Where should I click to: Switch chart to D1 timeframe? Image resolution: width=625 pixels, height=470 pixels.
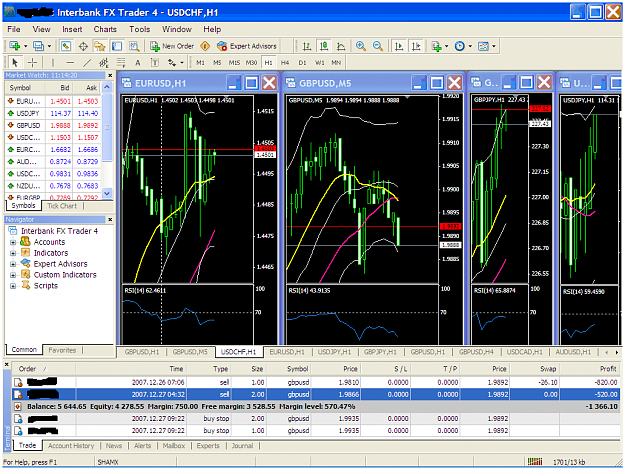pos(302,63)
